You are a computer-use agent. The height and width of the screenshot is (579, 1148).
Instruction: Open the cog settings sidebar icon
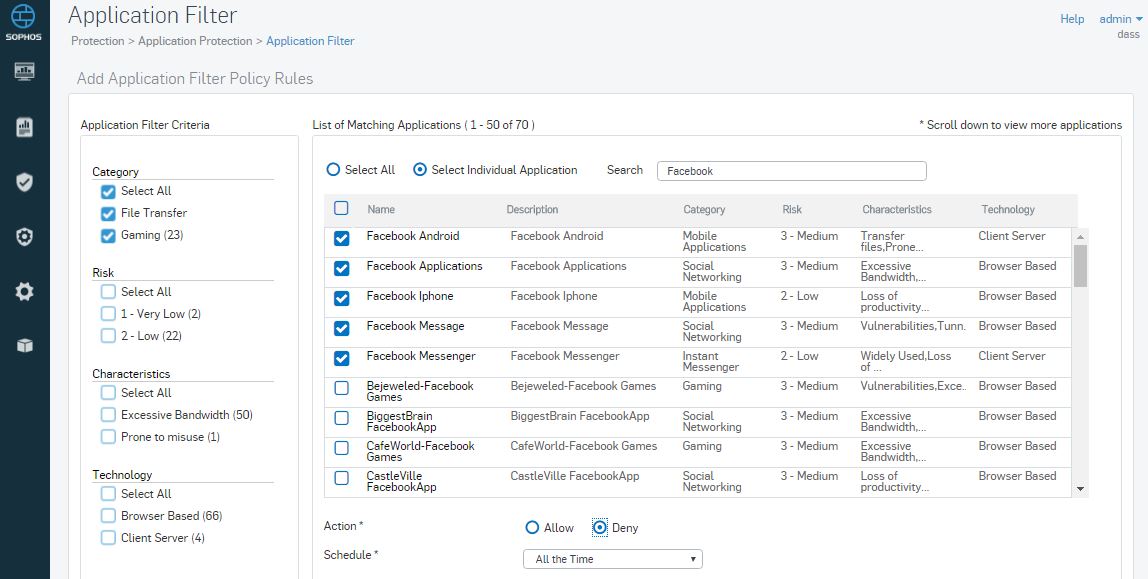[x=24, y=292]
